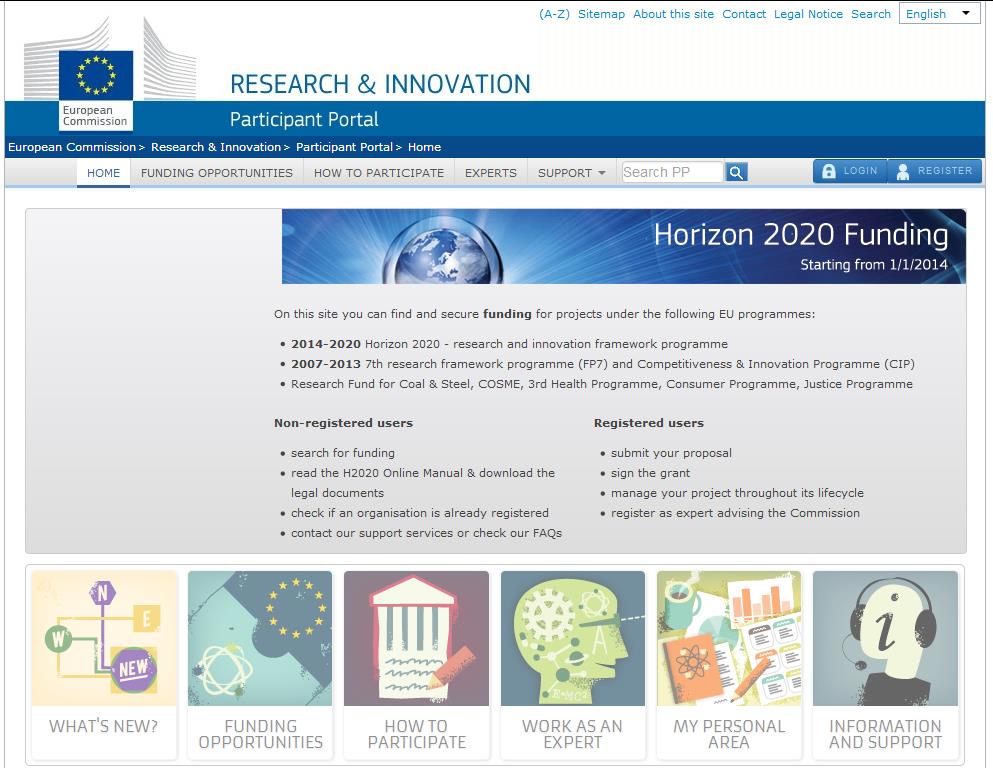This screenshot has width=993, height=768.
Task: Click into the Search PP field
Action: pyautogui.click(x=673, y=172)
